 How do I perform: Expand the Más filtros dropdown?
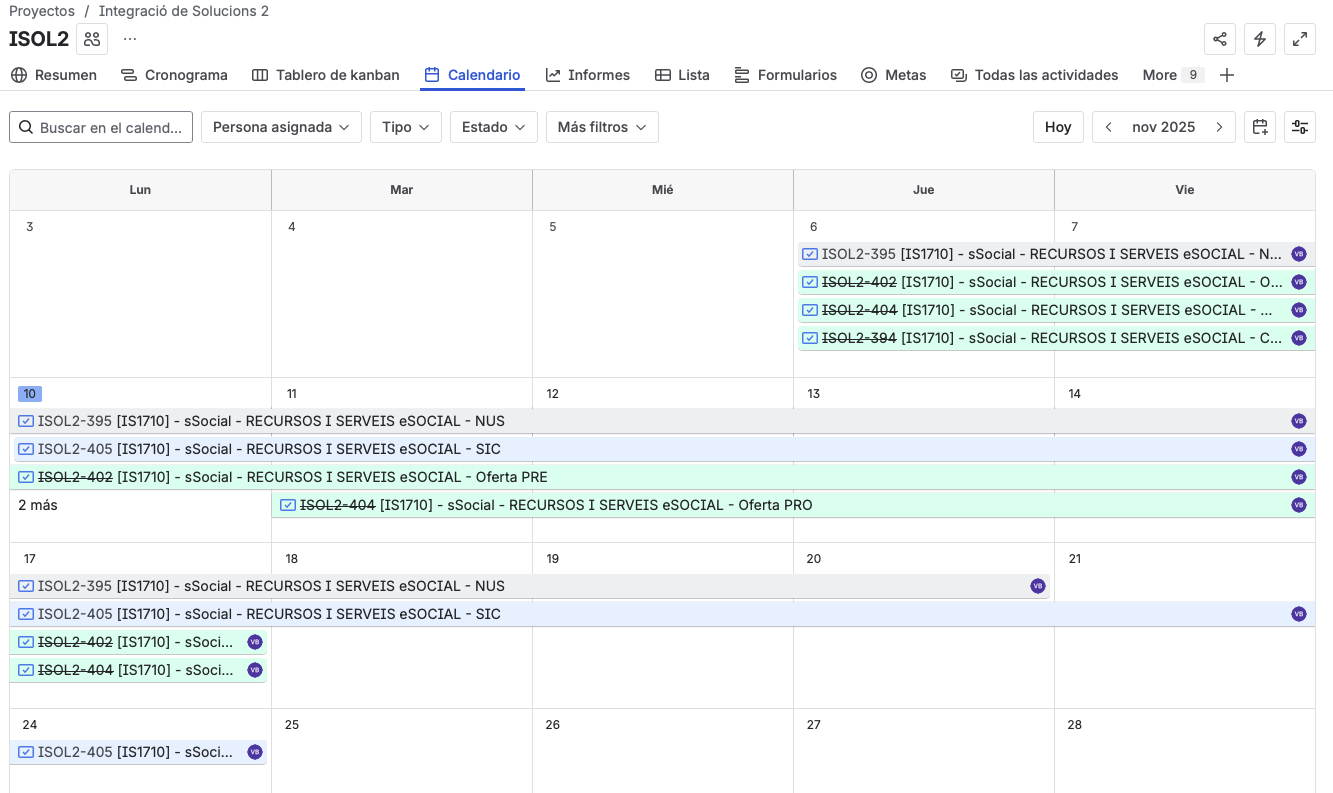601,127
